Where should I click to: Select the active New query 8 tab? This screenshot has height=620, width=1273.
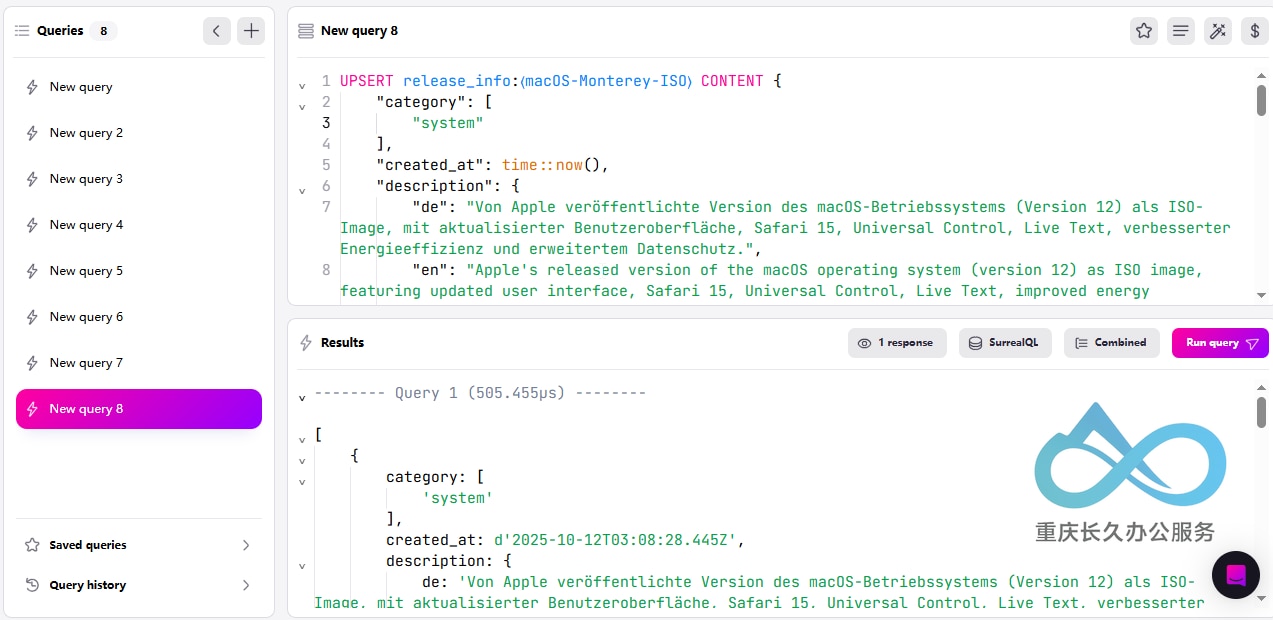click(139, 409)
